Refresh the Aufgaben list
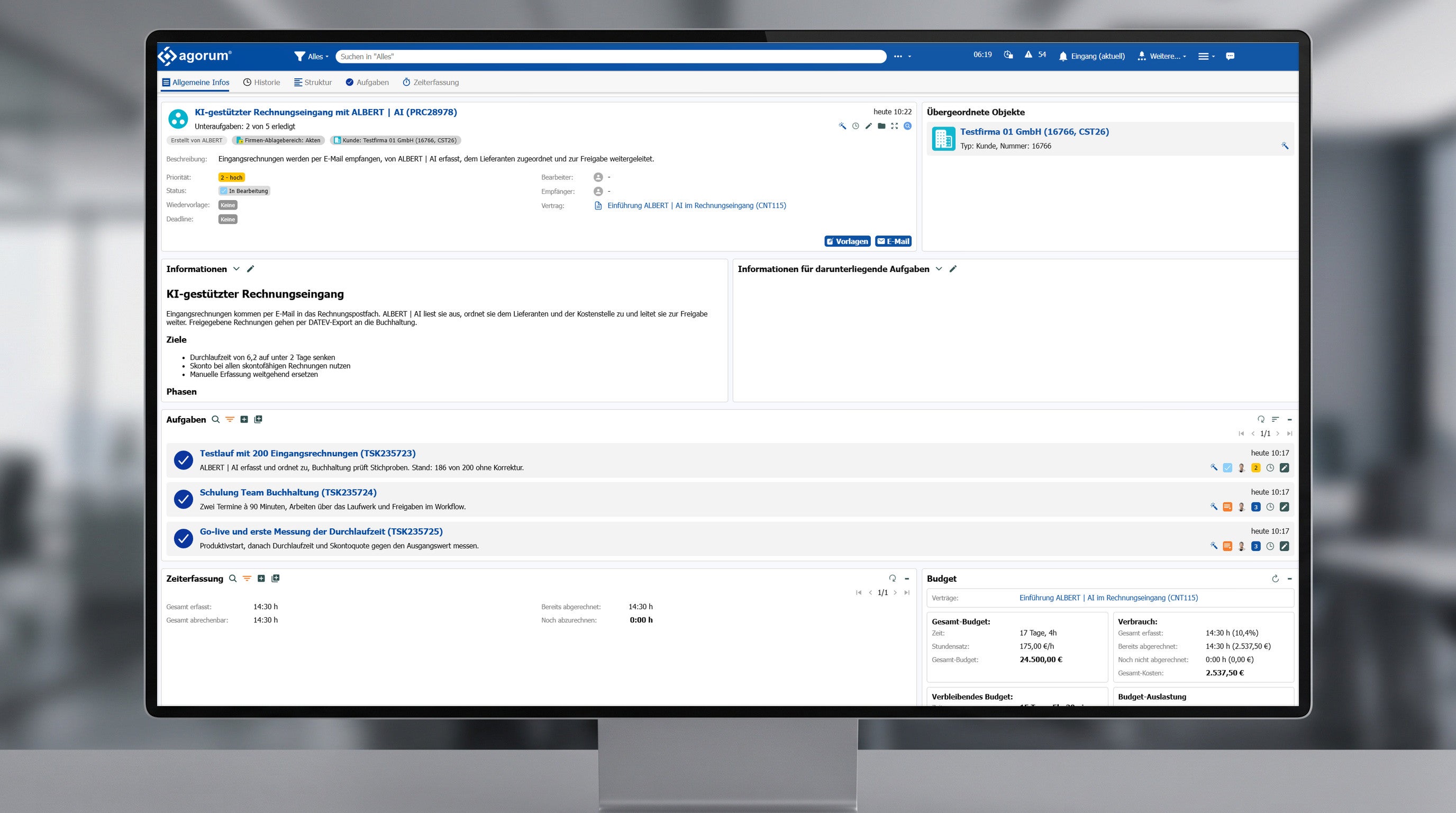This screenshot has width=1456, height=813. click(x=1261, y=420)
